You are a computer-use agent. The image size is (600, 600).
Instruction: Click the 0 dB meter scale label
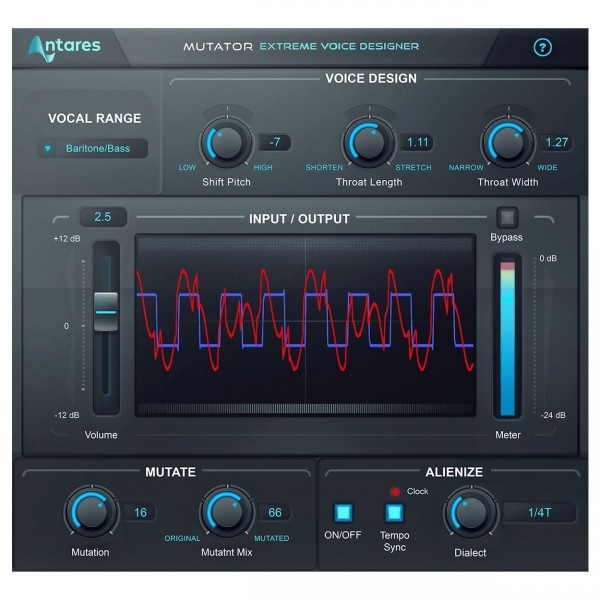click(548, 258)
